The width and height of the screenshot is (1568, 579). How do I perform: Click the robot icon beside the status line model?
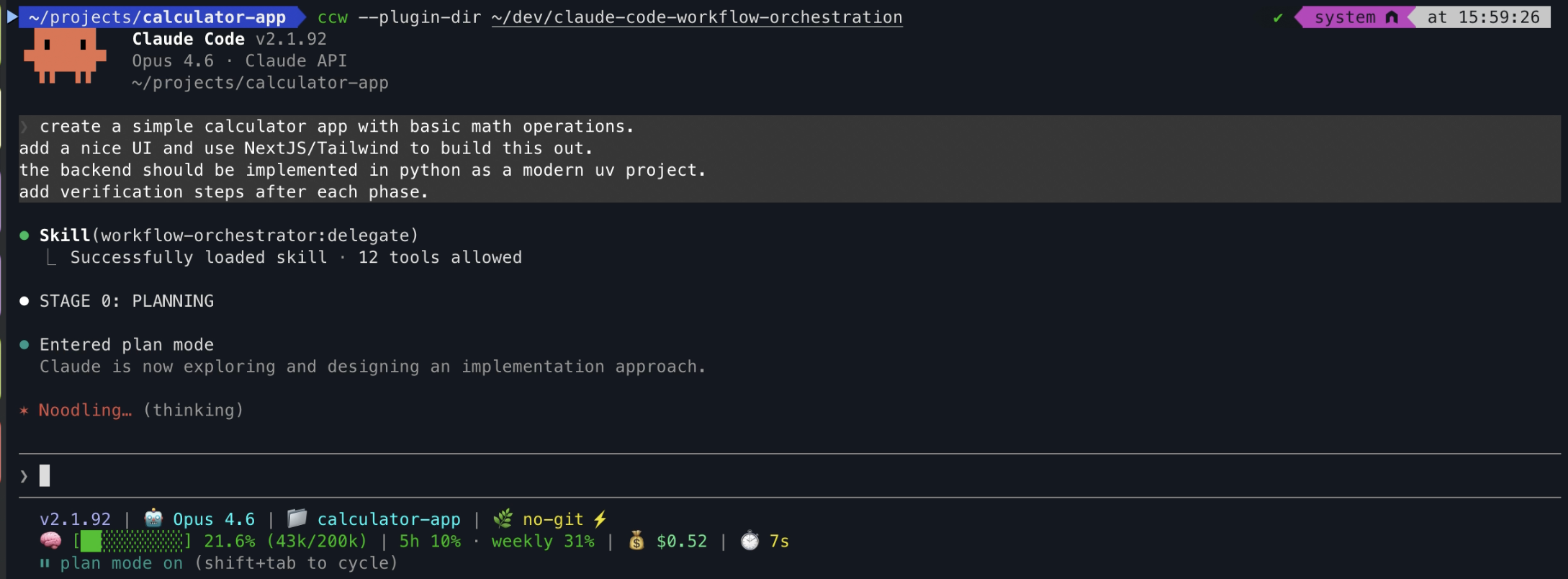tap(153, 519)
